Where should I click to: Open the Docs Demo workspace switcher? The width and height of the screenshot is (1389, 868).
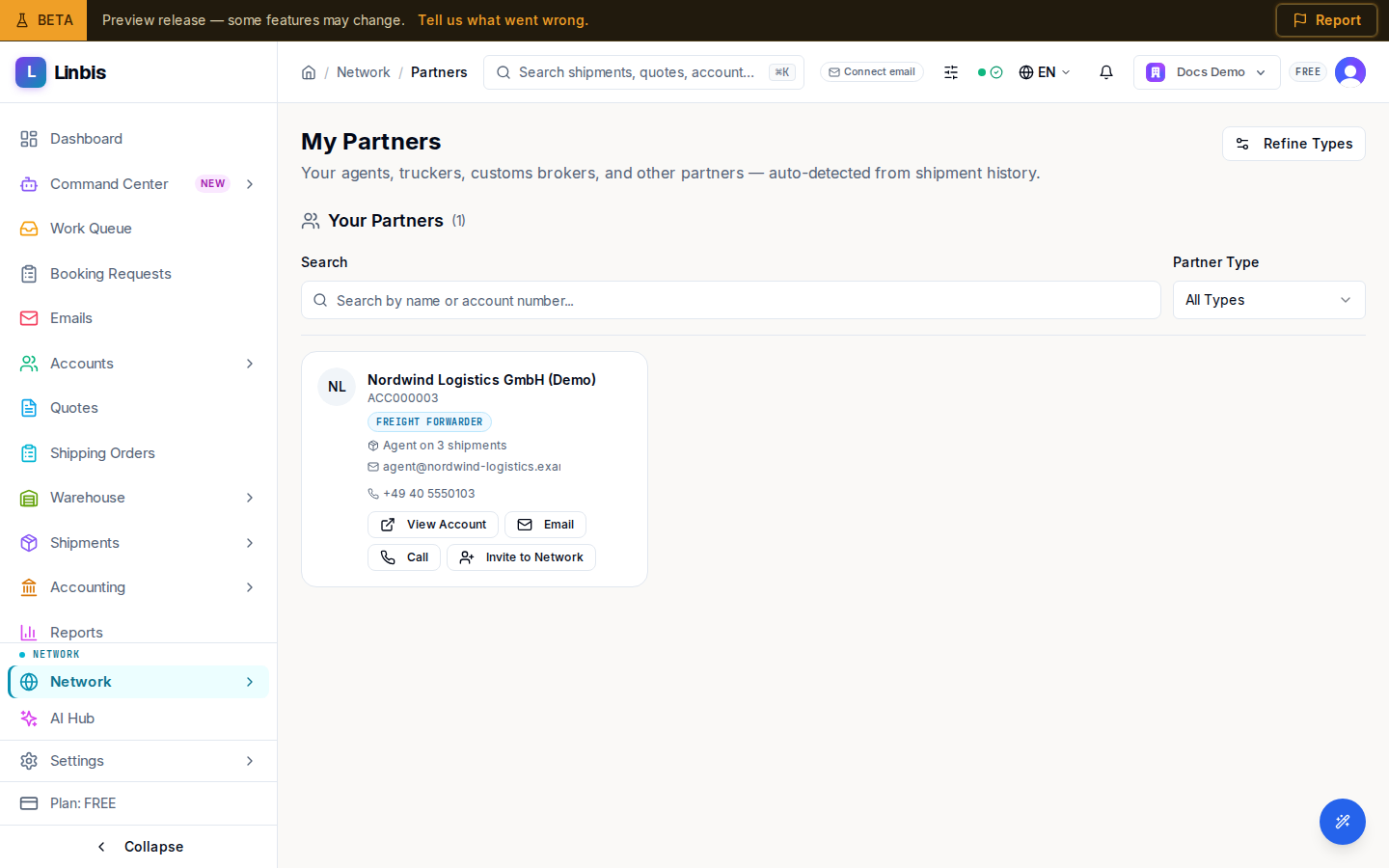click(x=1207, y=72)
